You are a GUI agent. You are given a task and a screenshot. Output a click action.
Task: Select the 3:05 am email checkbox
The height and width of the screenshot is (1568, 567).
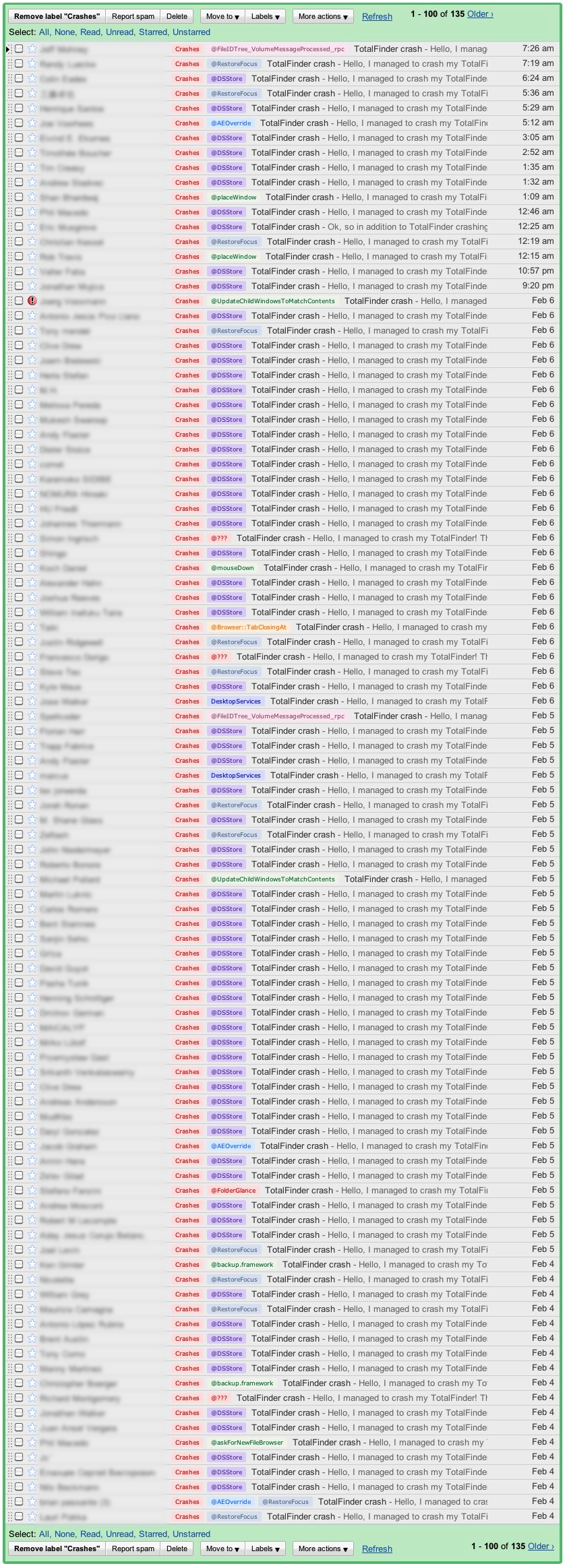tap(19, 137)
